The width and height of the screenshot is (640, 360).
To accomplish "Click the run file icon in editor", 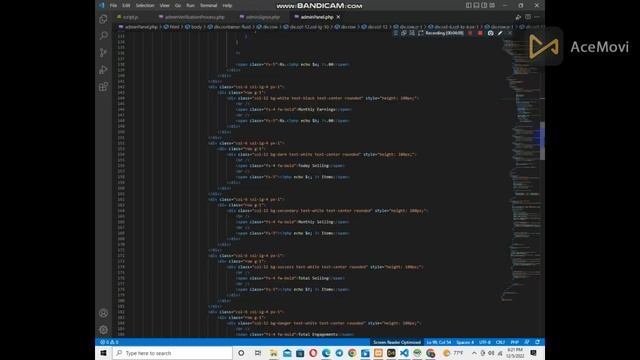I will click(x=518, y=17).
